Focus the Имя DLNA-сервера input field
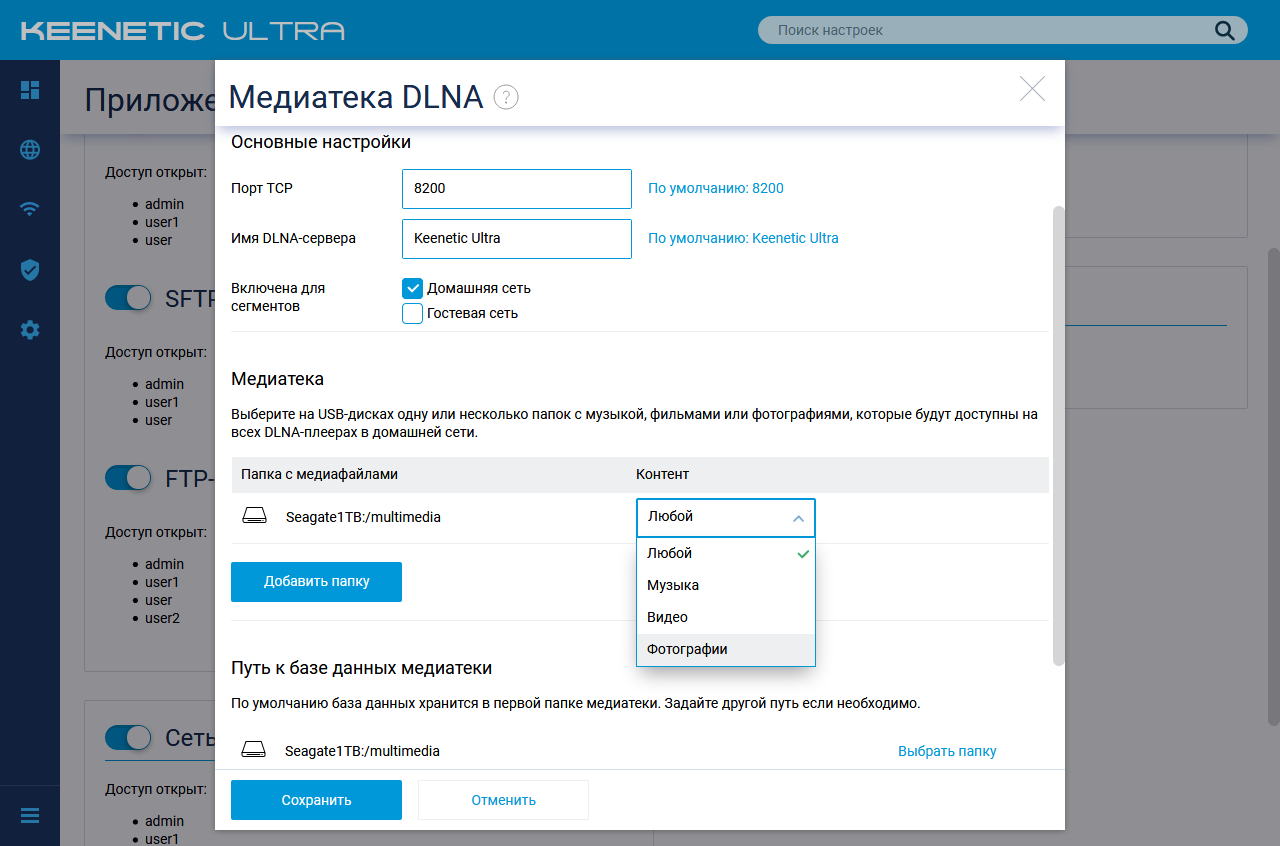This screenshot has height=846, width=1280. point(517,239)
